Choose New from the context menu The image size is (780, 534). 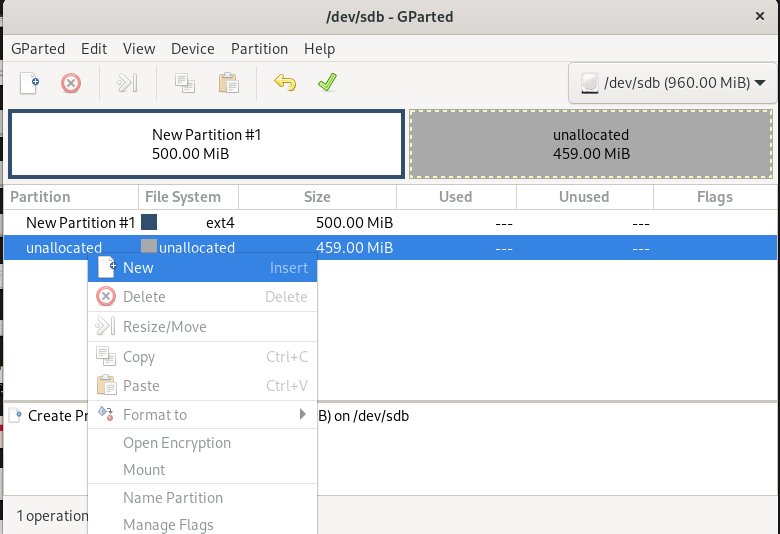coord(138,268)
